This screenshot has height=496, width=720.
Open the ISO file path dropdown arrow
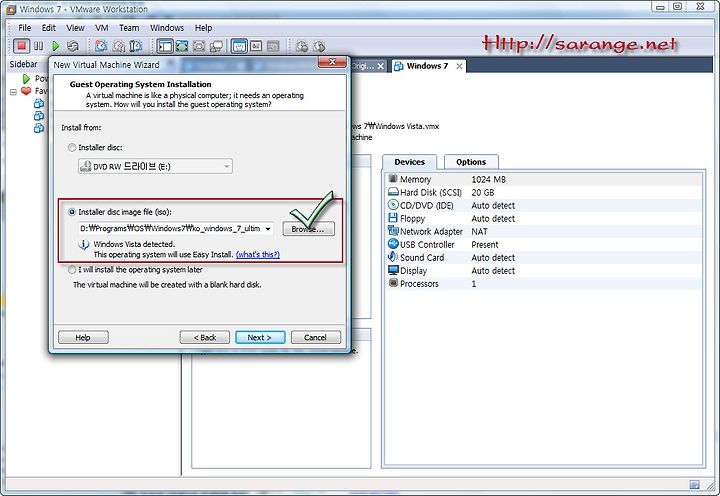click(x=268, y=228)
